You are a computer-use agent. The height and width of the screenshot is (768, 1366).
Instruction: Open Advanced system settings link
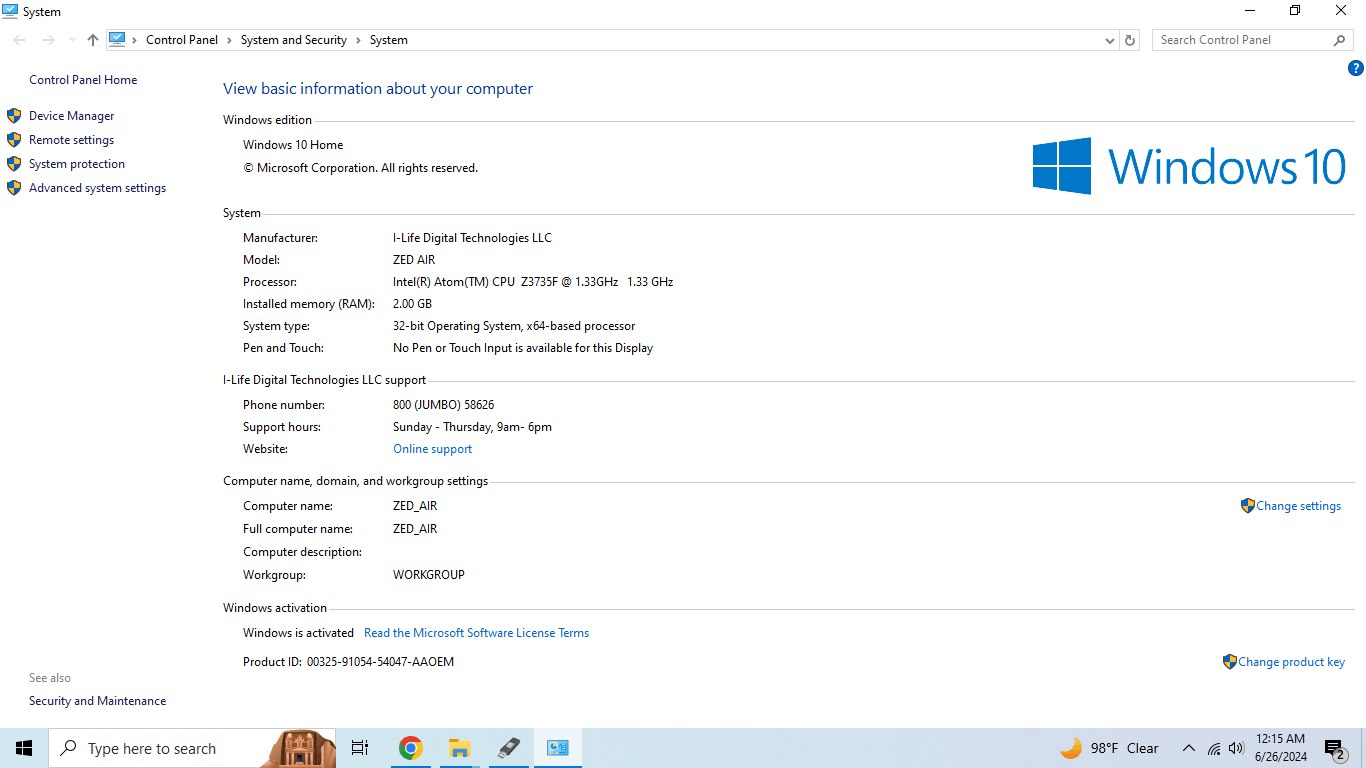coord(98,188)
